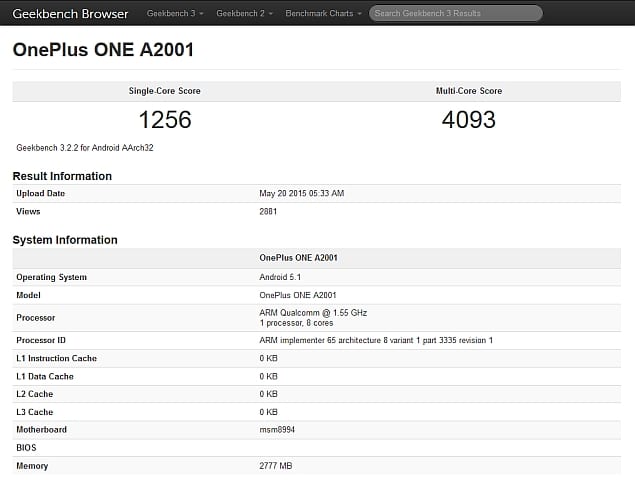The width and height of the screenshot is (635, 480).
Task: Expand the Geekbench 2 navigation menu
Action: 243,14
